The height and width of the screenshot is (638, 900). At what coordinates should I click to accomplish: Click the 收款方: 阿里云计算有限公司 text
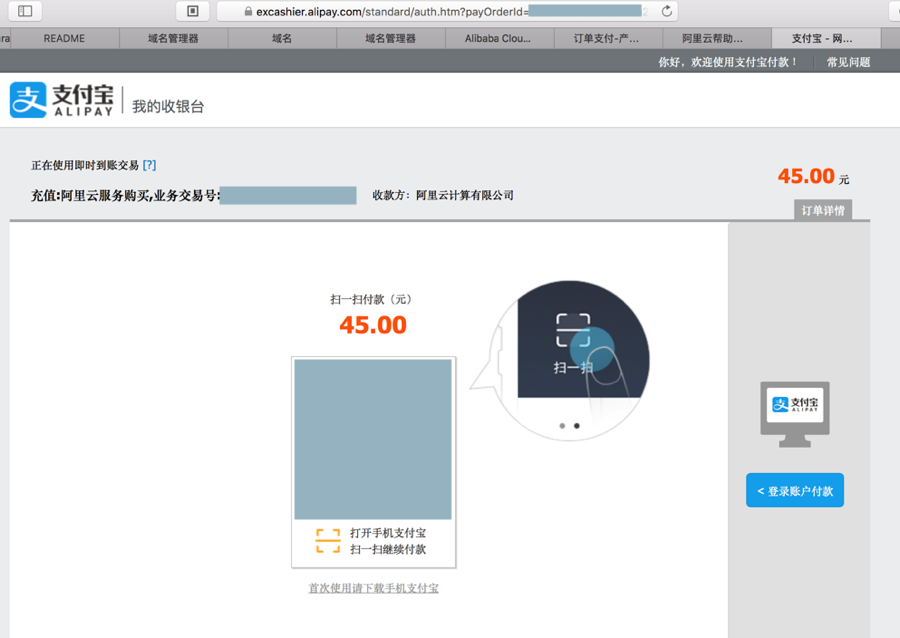(443, 195)
